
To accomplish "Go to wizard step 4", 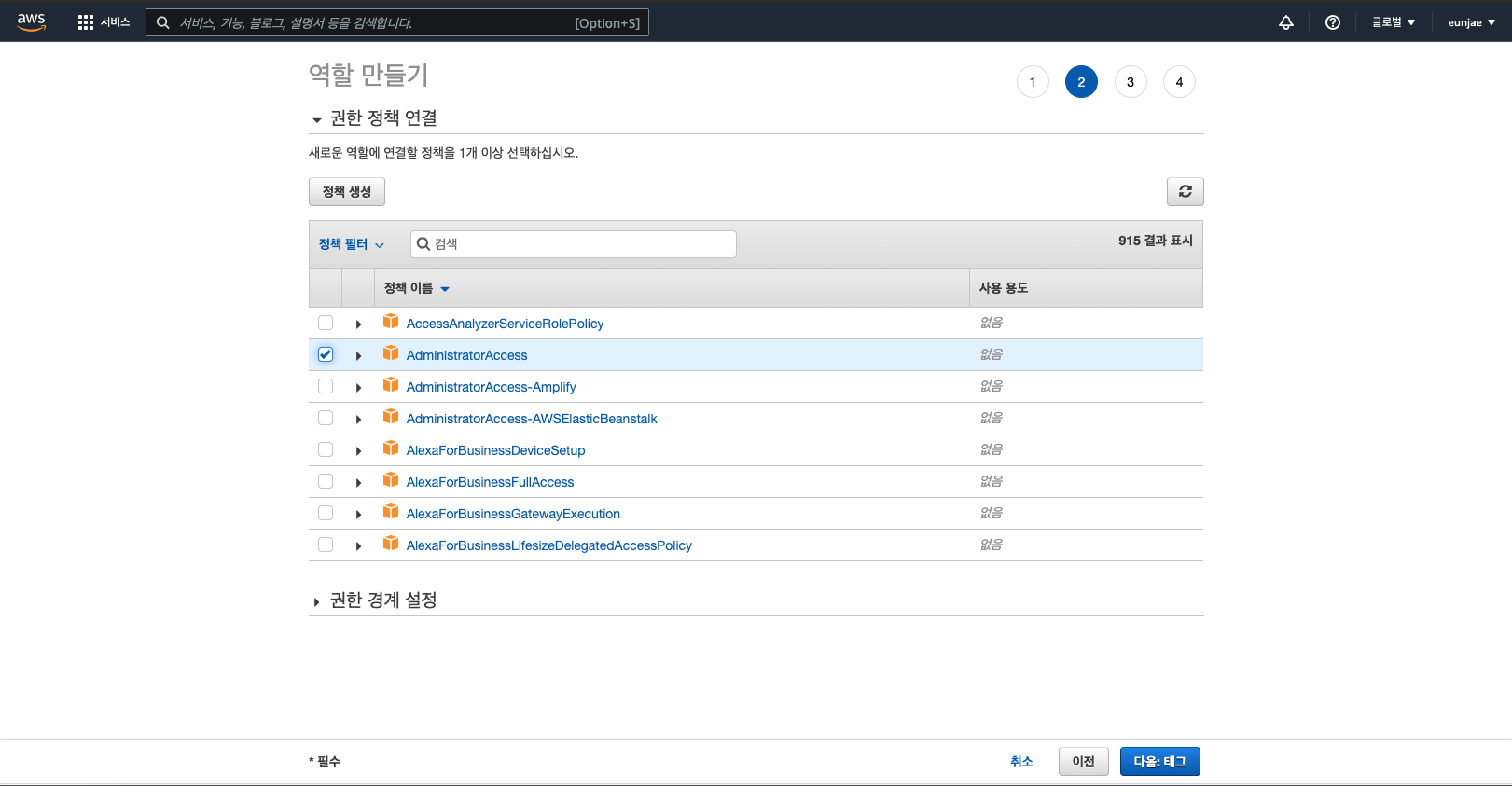I will 1179,82.
